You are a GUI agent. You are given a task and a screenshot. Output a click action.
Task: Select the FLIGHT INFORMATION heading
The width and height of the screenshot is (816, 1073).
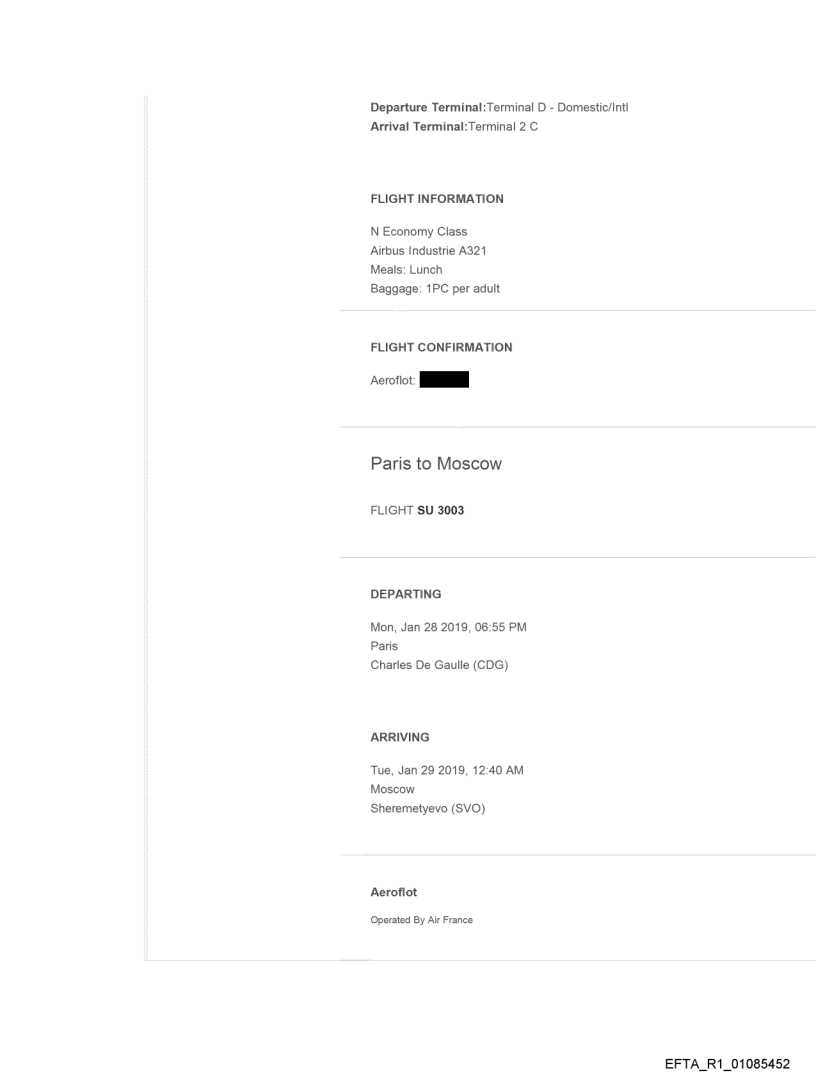(437, 199)
